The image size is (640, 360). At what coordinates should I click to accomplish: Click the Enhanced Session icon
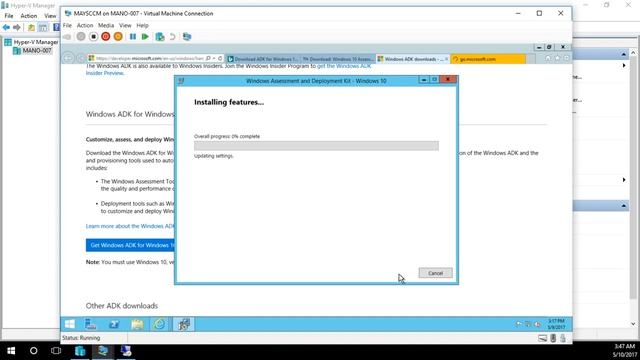tap(187, 37)
